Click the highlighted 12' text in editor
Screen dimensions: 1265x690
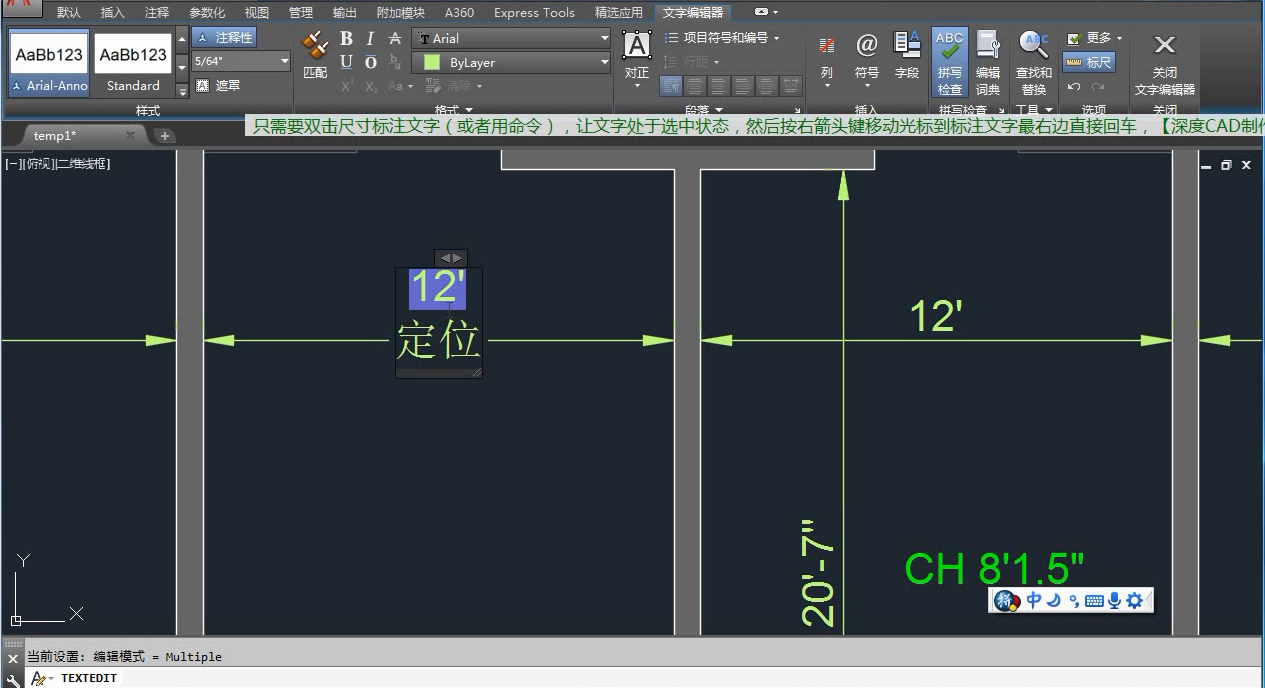pos(438,288)
